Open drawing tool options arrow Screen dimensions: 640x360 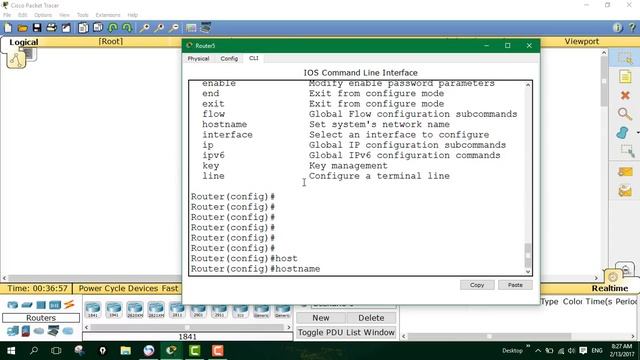[x=637, y=133]
